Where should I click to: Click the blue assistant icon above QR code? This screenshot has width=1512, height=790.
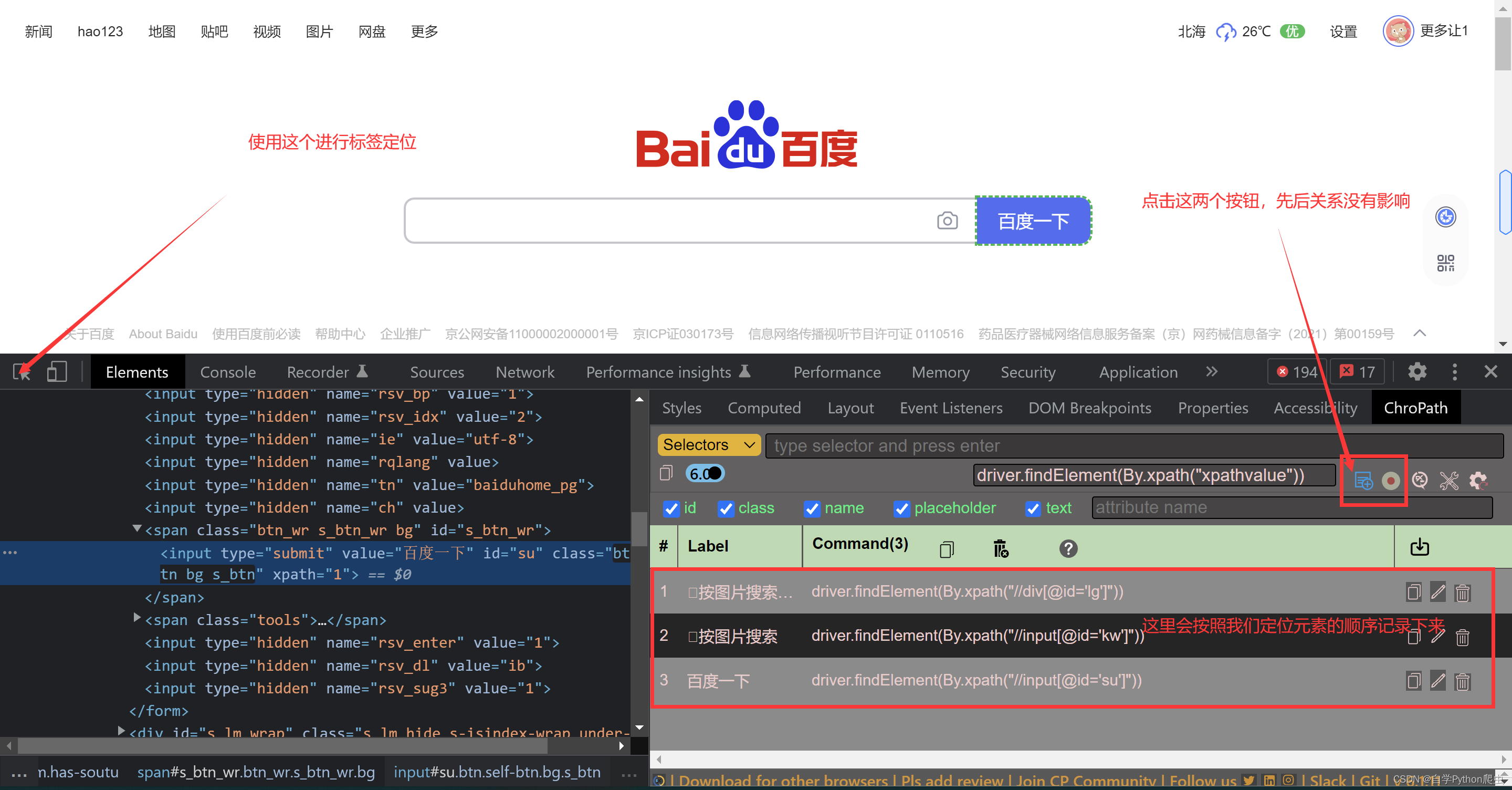[x=1445, y=217]
